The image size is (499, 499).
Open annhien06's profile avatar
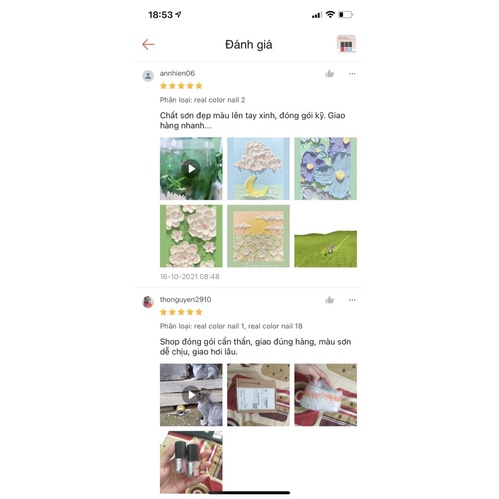click(148, 76)
